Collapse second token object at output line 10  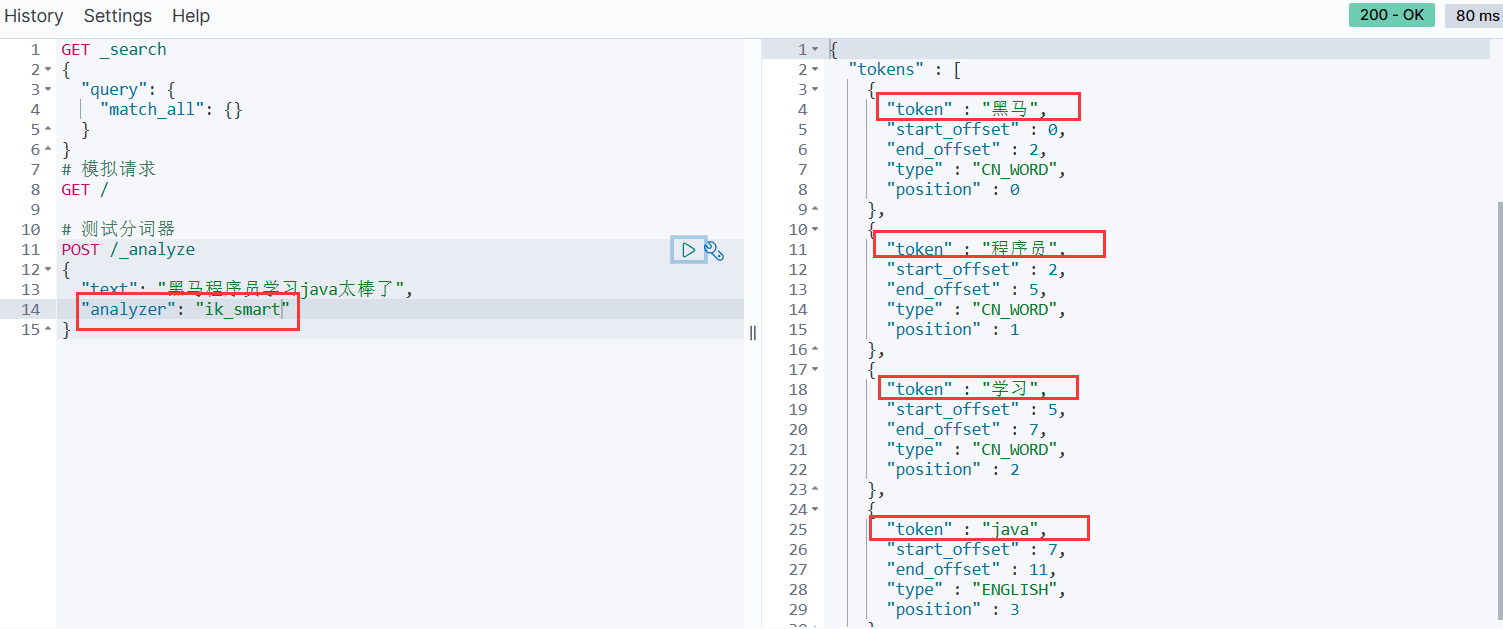pos(815,230)
